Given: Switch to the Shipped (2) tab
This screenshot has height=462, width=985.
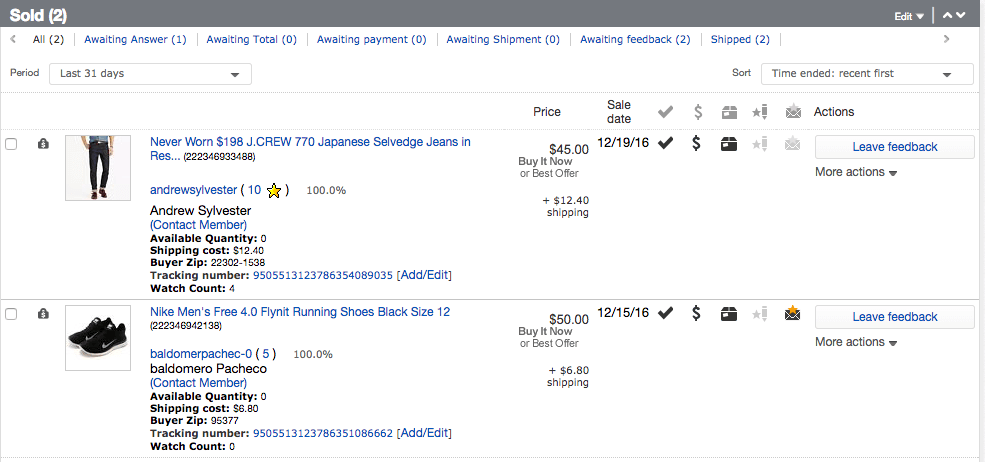Looking at the screenshot, I should tap(740, 39).
